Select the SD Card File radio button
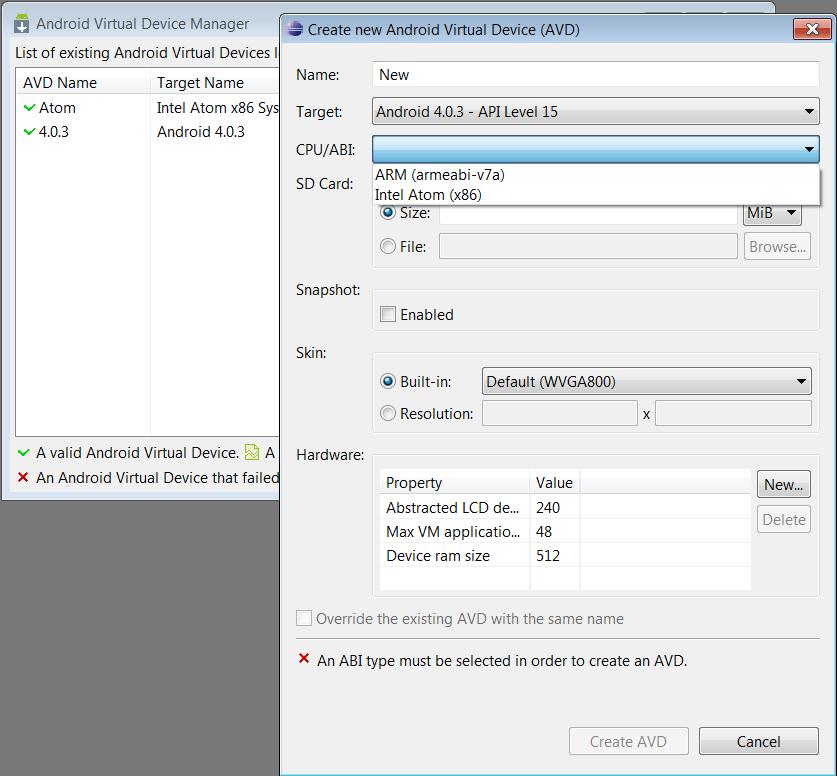Screen dimensions: 837x776 (388, 246)
